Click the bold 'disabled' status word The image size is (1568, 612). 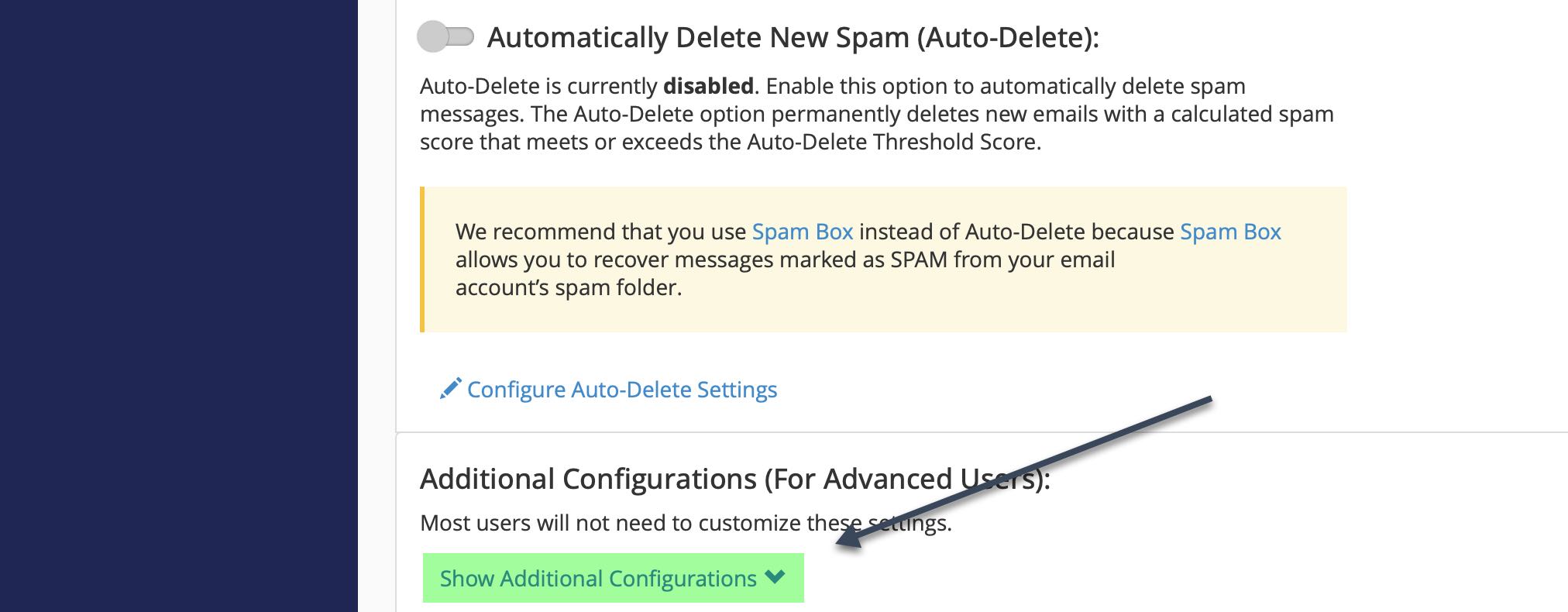tap(709, 86)
